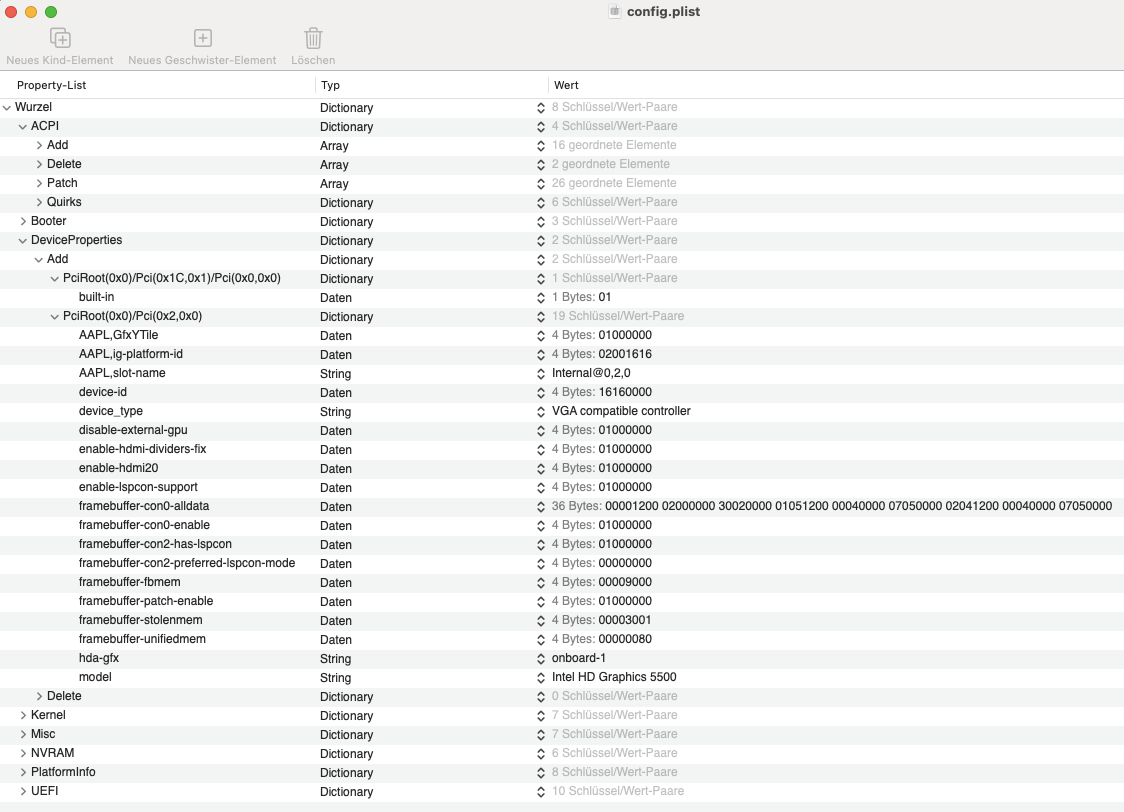The width and height of the screenshot is (1124, 812).
Task: Select the AAPL,GfxYTile key
Action: [x=118, y=335]
